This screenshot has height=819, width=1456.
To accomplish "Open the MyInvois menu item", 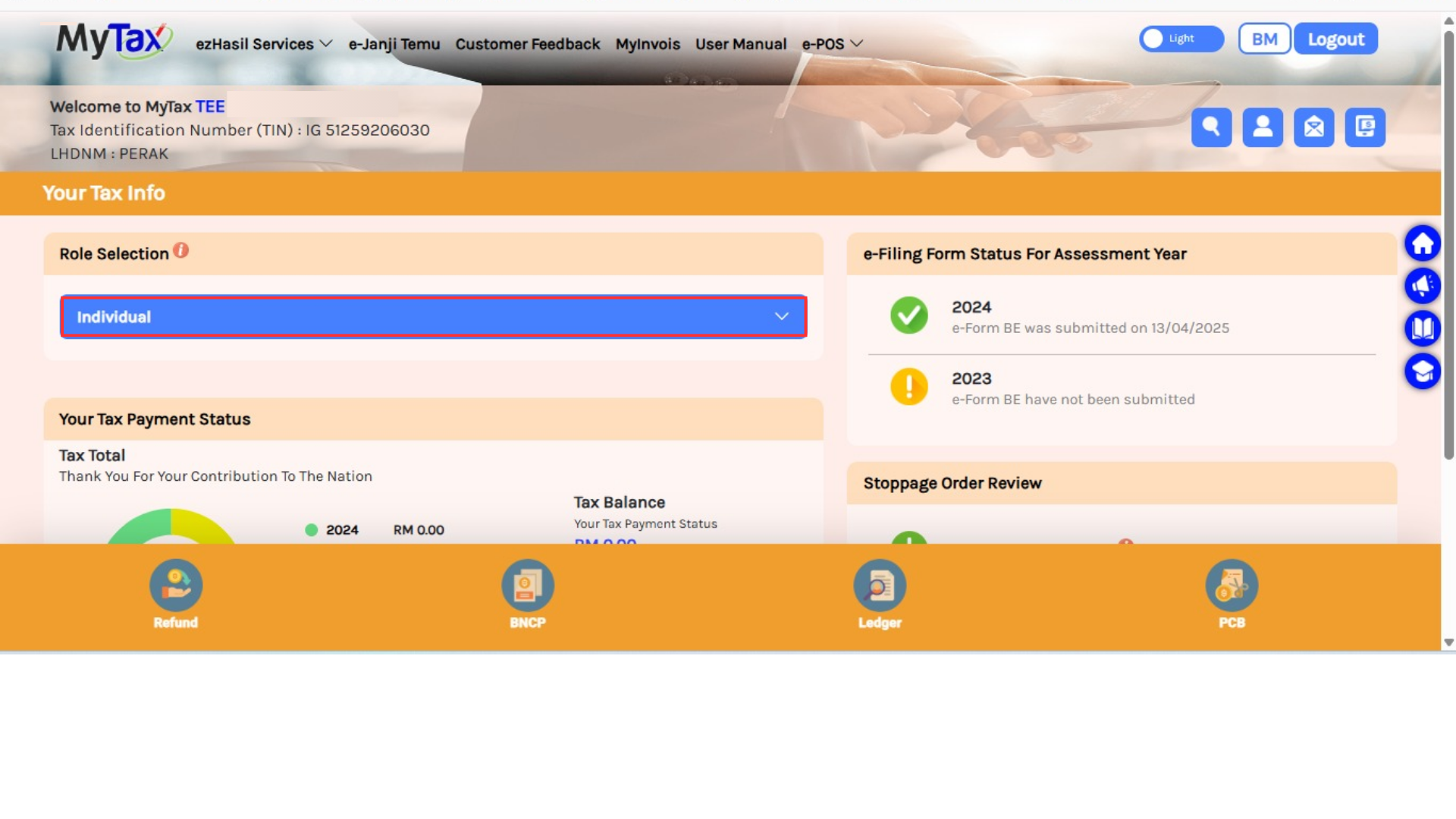I will click(648, 44).
